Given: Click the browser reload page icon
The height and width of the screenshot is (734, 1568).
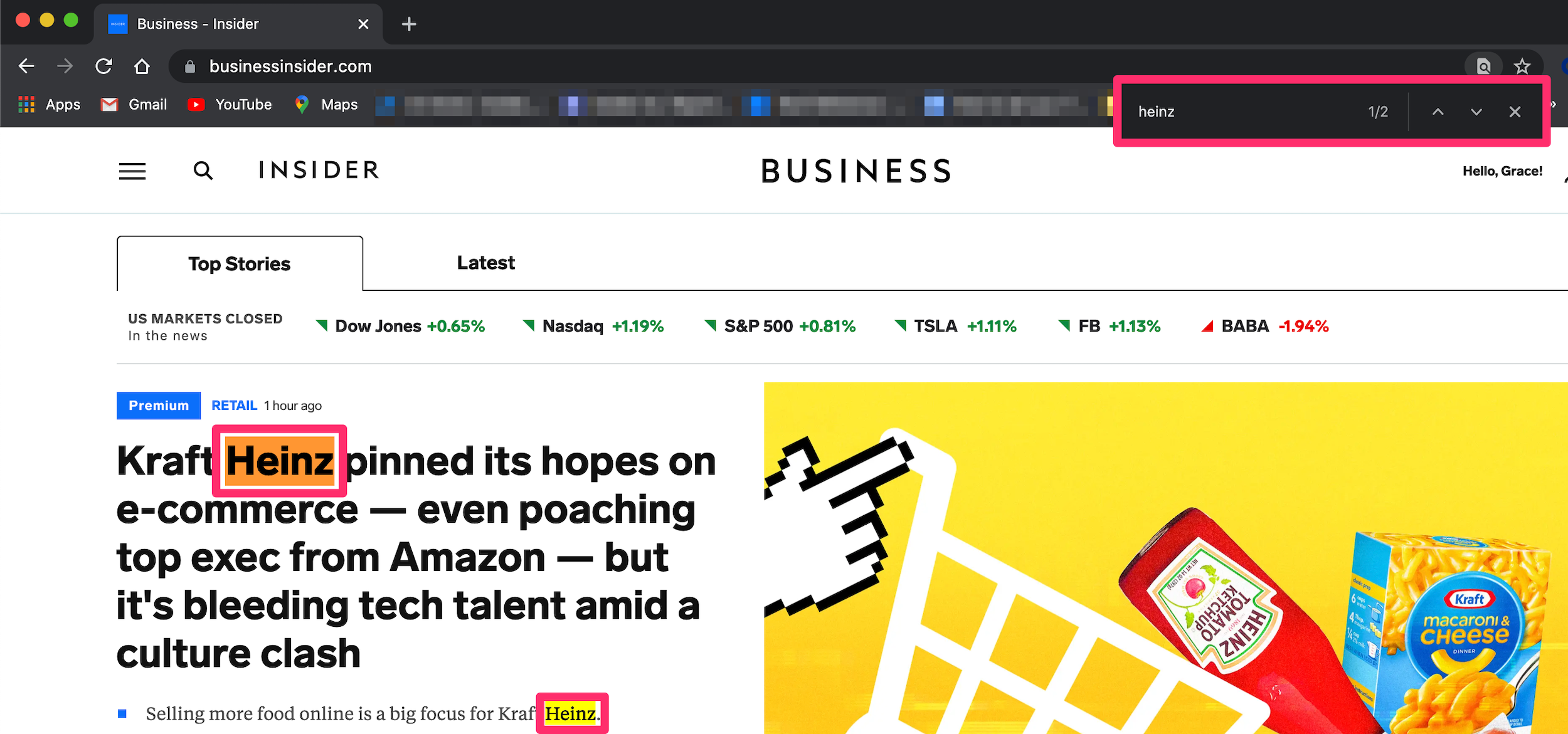Looking at the screenshot, I should pos(104,67).
